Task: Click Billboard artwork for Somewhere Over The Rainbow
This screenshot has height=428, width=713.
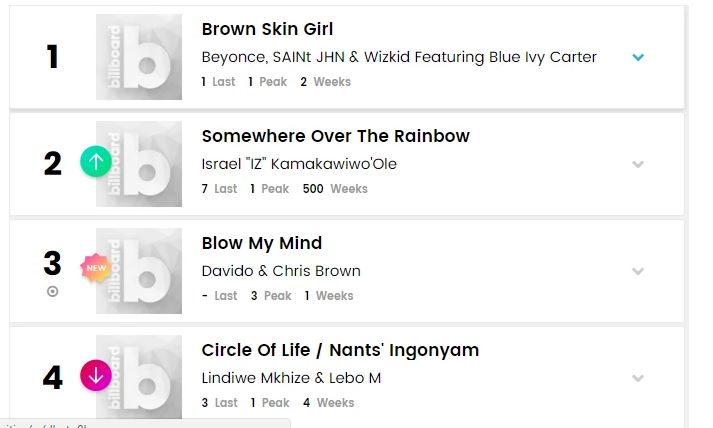Action: click(x=139, y=164)
